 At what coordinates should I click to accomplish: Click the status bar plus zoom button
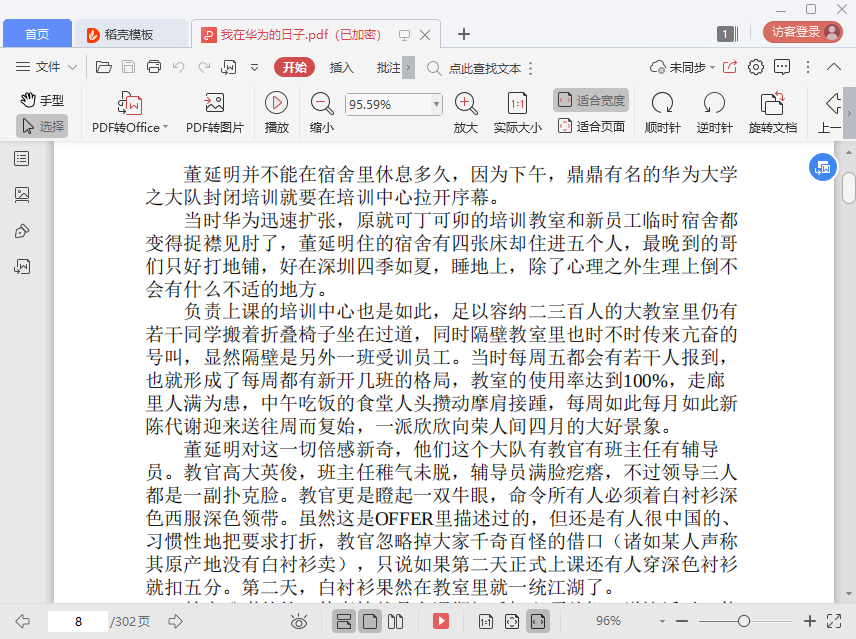point(810,621)
